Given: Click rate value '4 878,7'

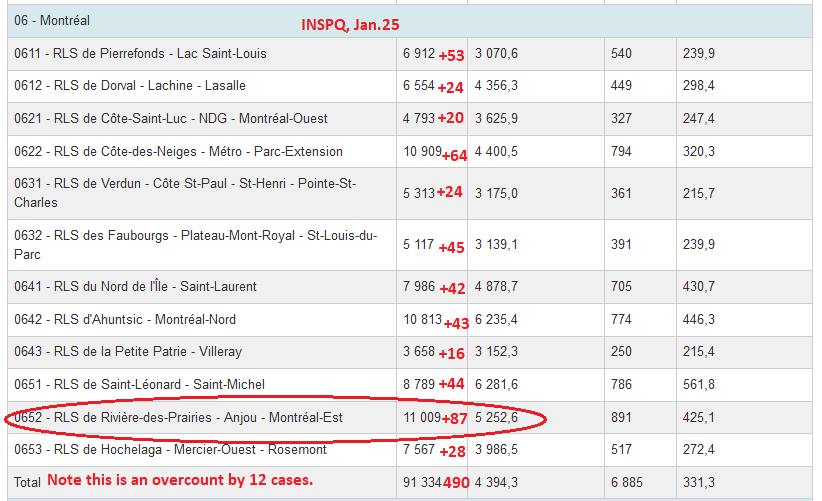Looking at the screenshot, I should pos(496,286).
